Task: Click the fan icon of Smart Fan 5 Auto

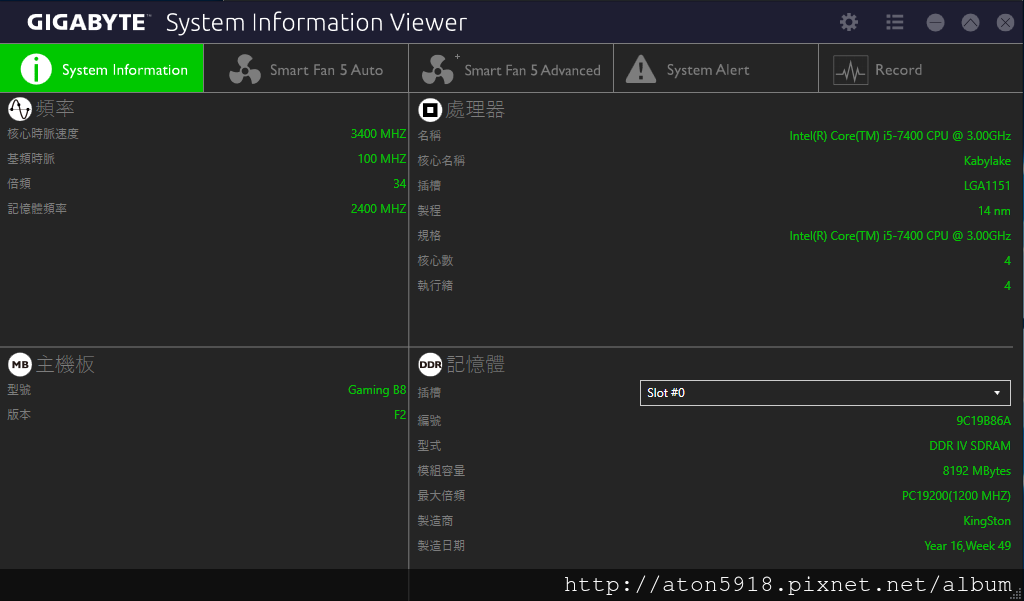Action: [x=245, y=69]
